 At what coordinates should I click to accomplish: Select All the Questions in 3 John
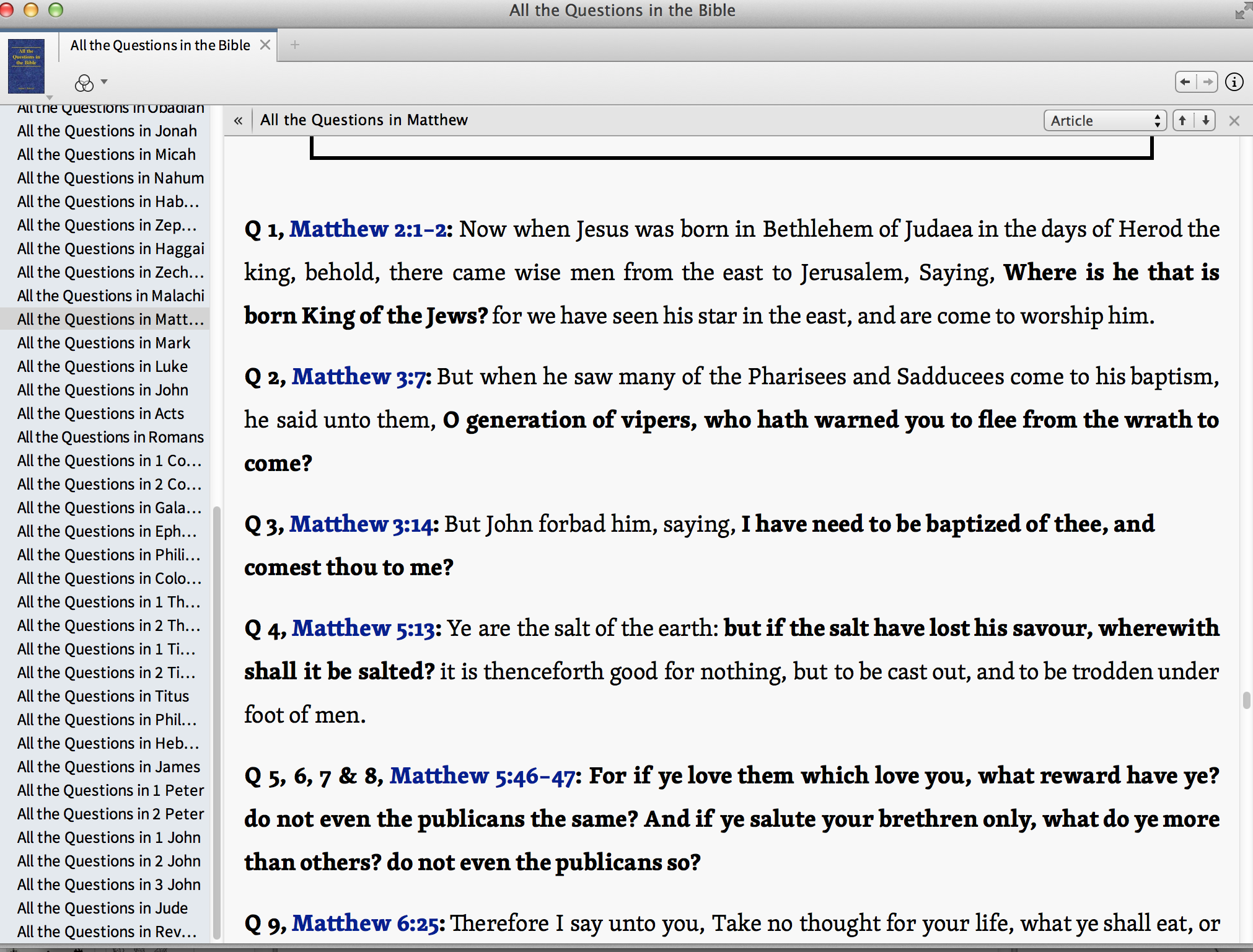pyautogui.click(x=108, y=884)
